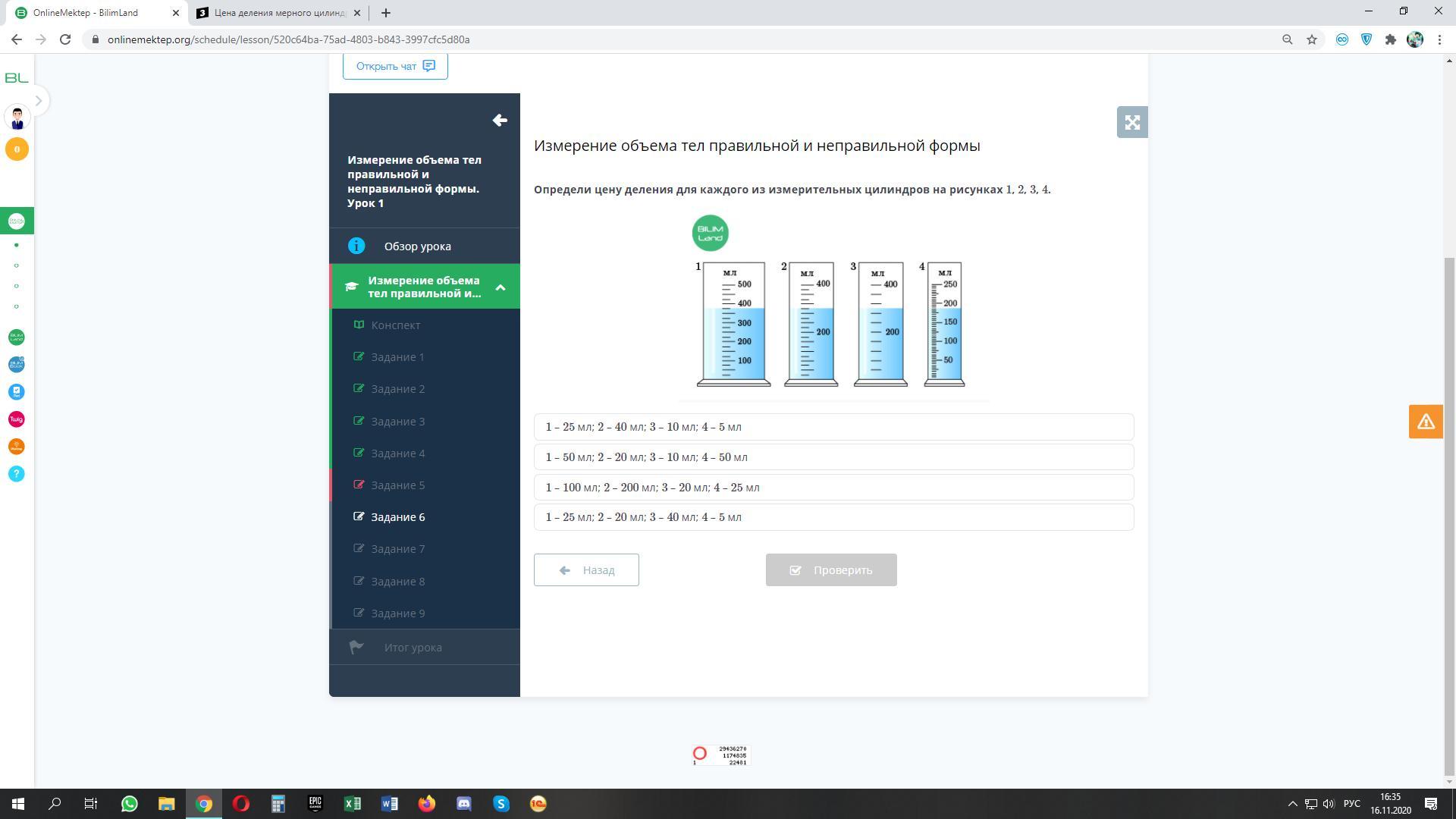Image resolution: width=1456 pixels, height=819 pixels.
Task: Open the shield extension icon
Action: click(x=1367, y=39)
